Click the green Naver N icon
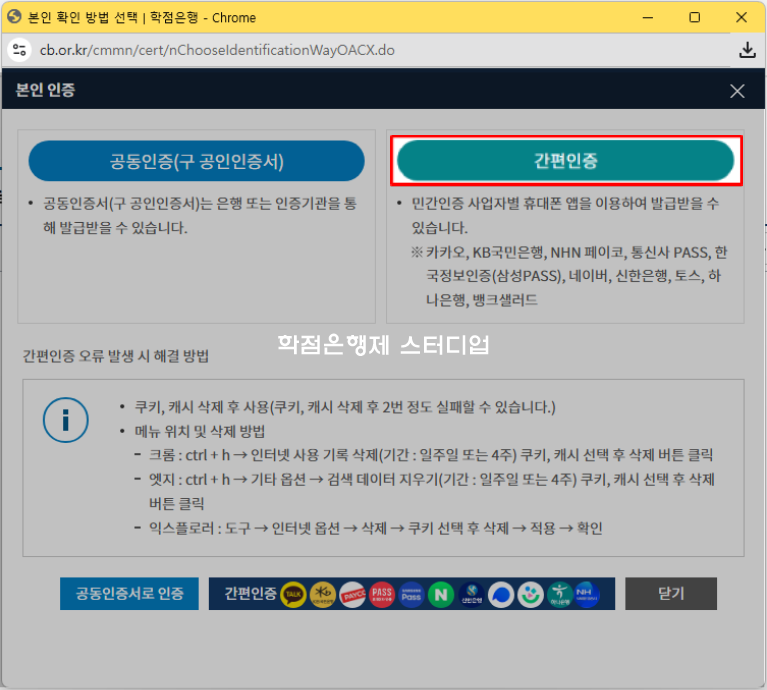 (x=441, y=595)
